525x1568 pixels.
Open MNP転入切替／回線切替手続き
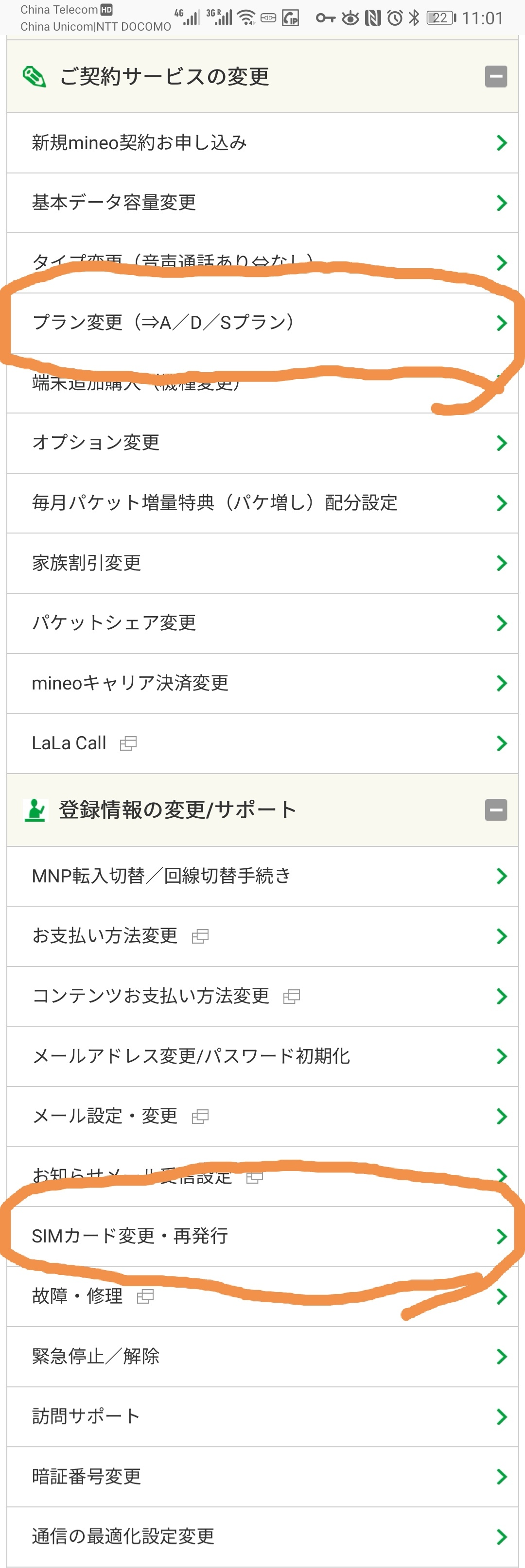(x=161, y=876)
